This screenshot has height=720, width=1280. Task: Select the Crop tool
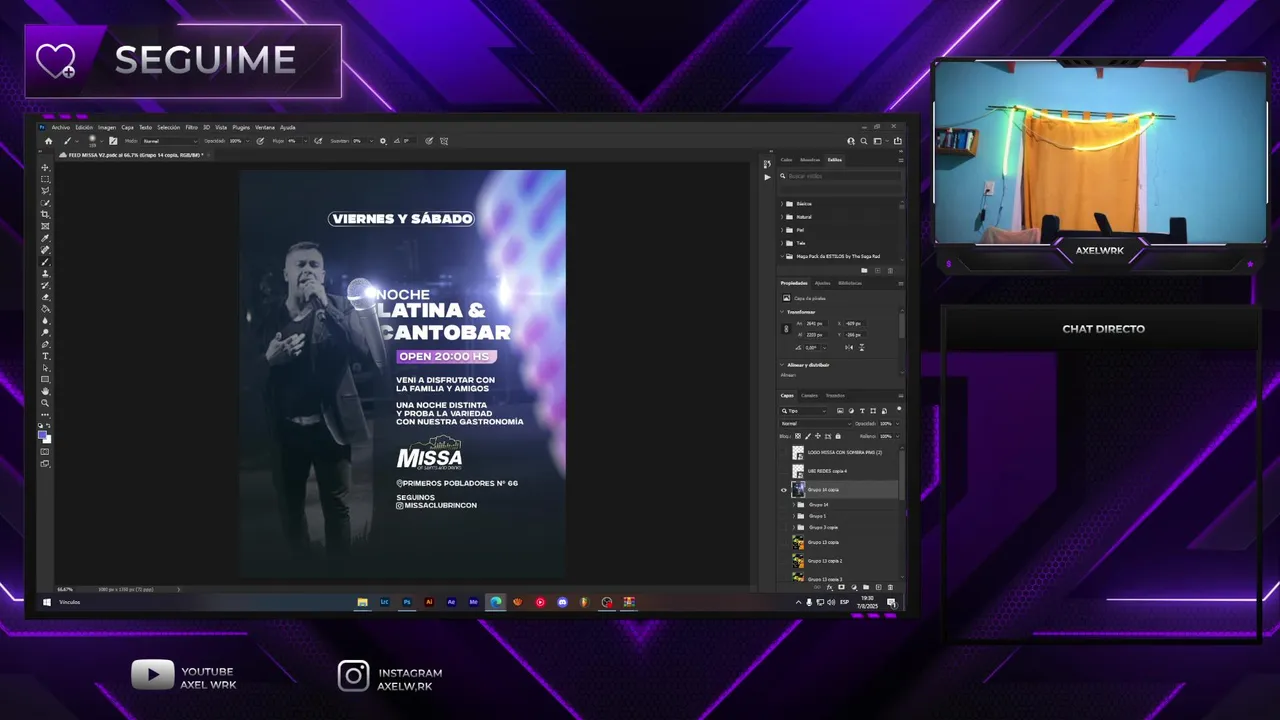click(46, 214)
